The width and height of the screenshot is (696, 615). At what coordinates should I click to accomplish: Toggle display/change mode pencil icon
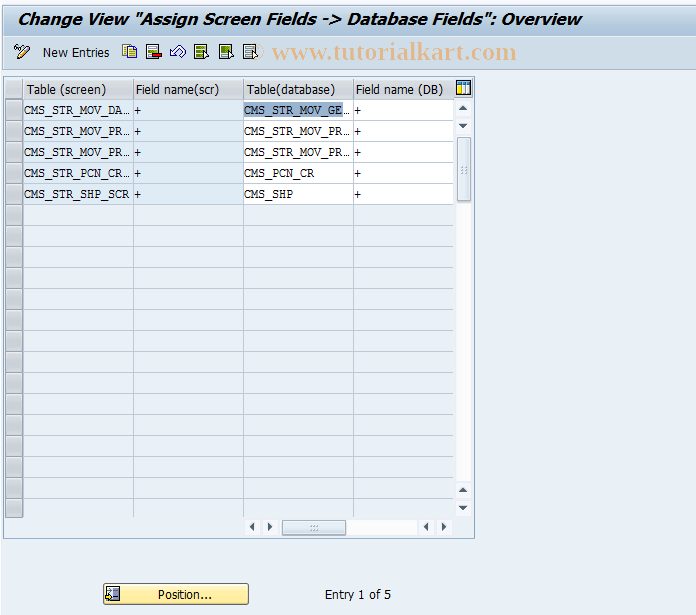pyautogui.click(x=22, y=52)
